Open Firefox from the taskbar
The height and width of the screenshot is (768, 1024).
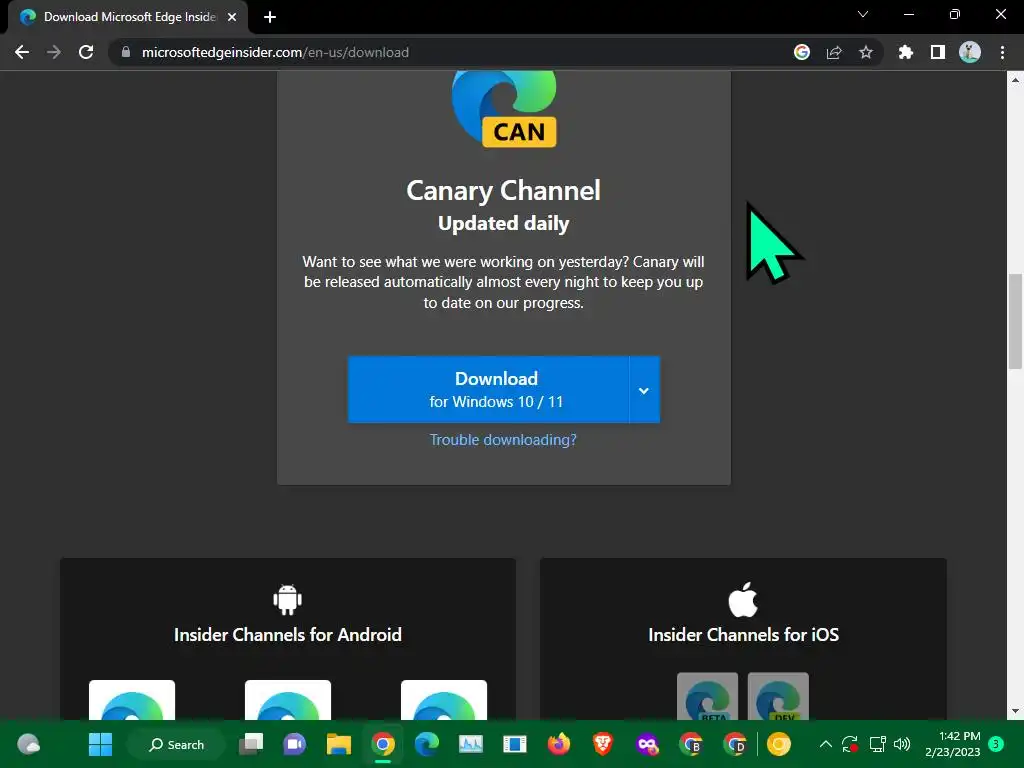pos(558,744)
